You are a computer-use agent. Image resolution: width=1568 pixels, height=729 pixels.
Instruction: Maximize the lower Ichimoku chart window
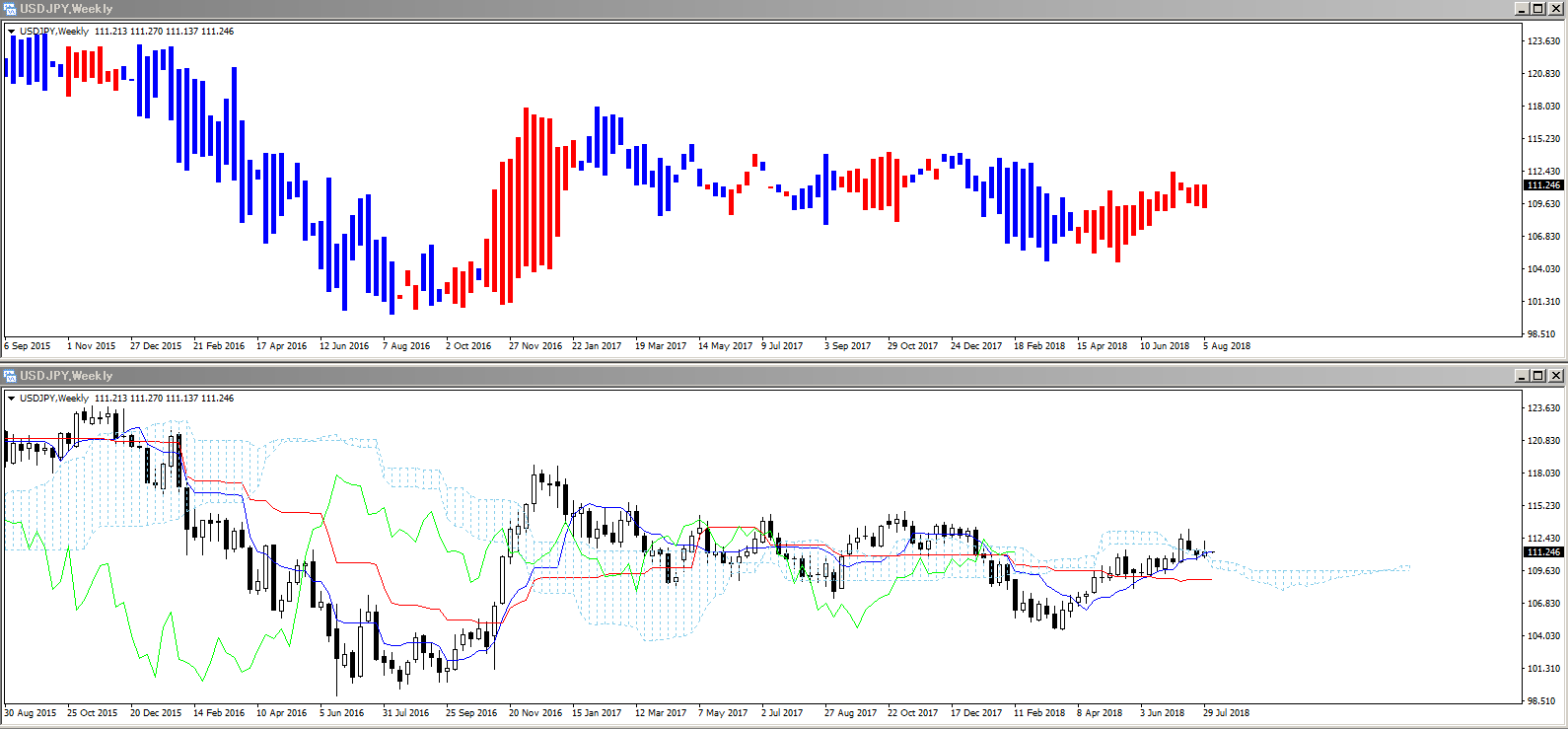(1538, 376)
